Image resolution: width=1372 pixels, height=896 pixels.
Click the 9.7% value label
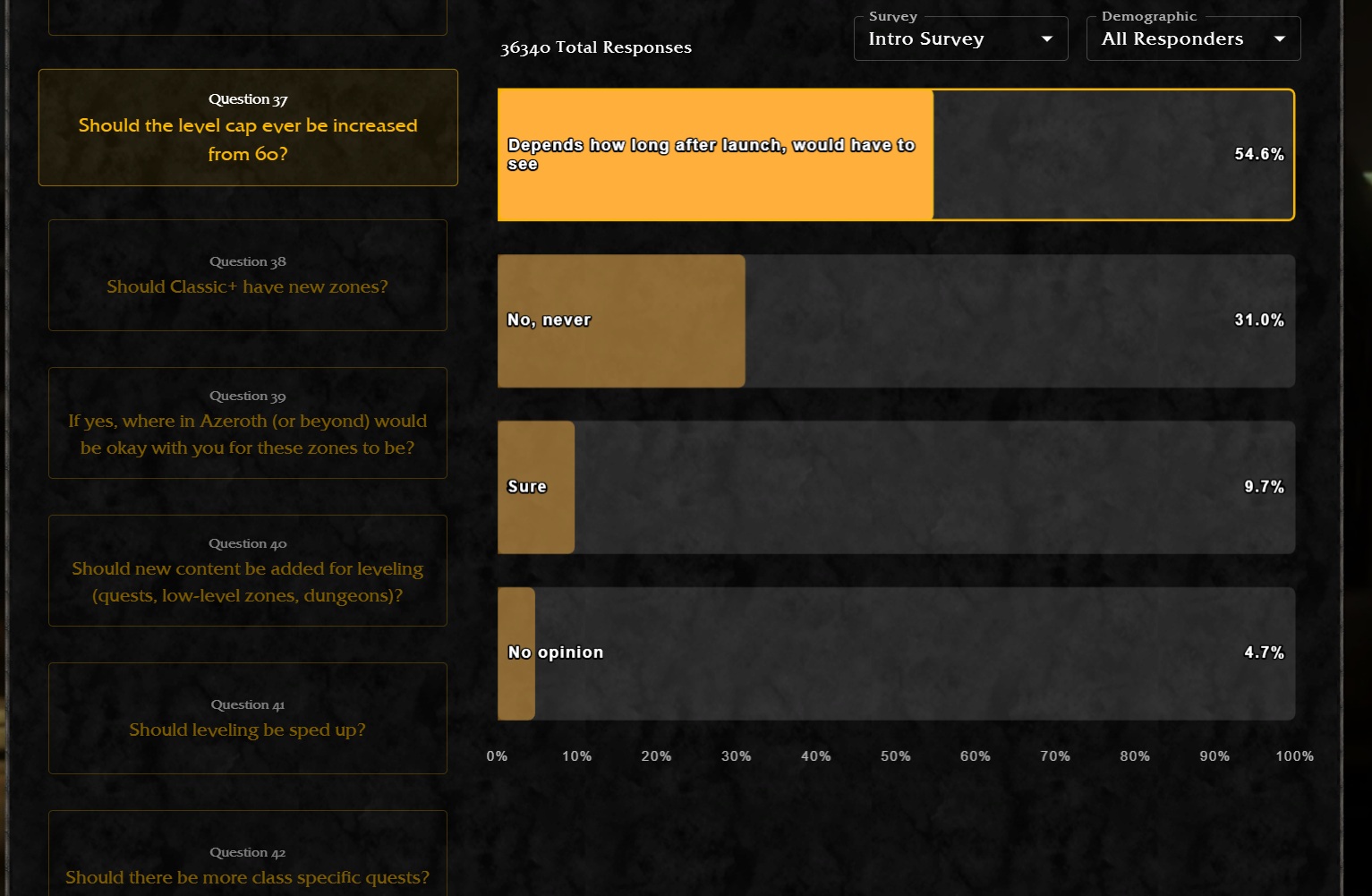coord(1264,487)
